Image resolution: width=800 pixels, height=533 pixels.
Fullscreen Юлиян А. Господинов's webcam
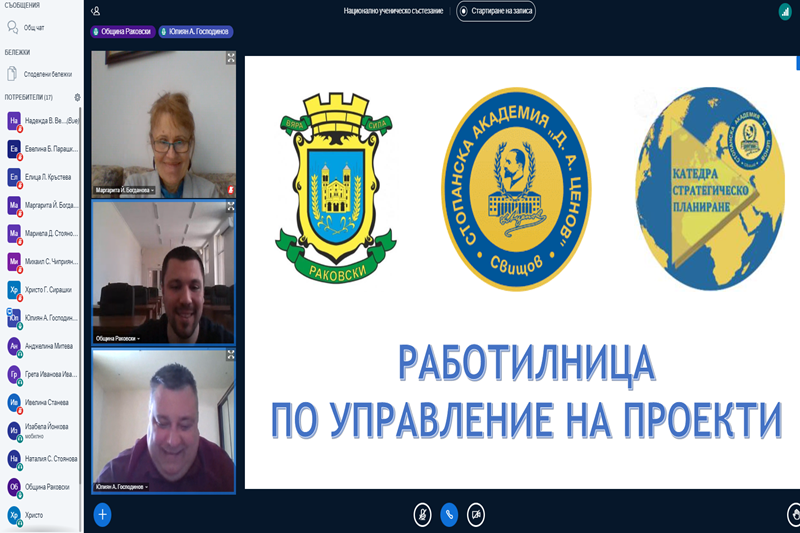coord(231,354)
